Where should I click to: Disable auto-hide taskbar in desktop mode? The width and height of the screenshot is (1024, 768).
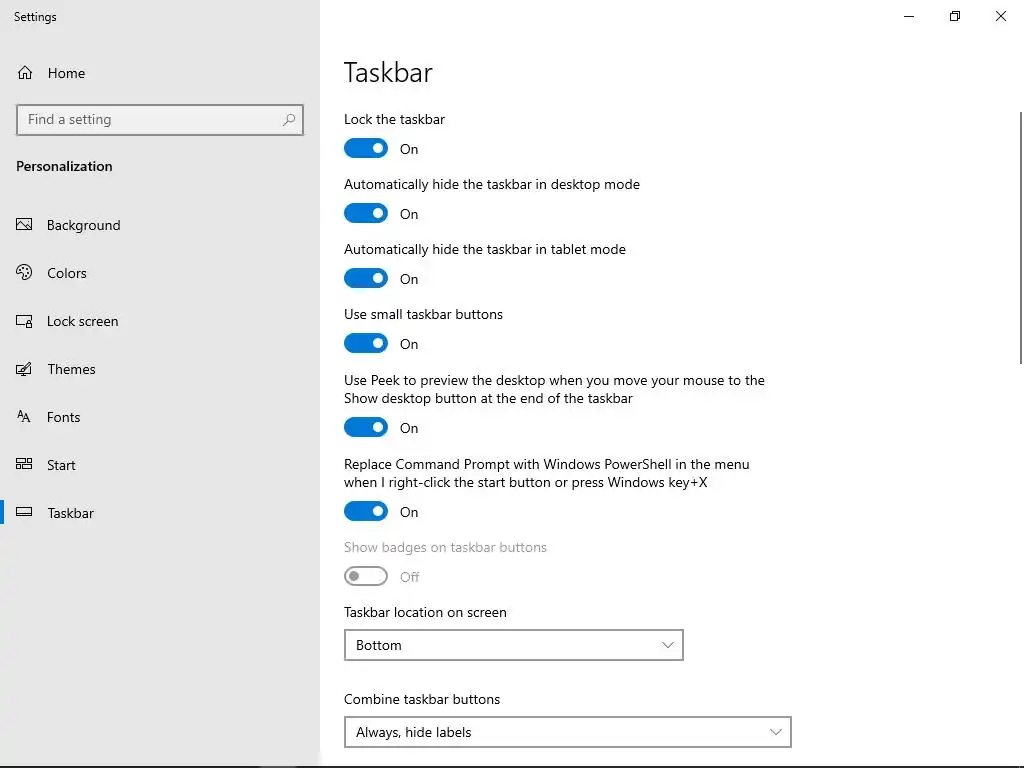point(366,214)
